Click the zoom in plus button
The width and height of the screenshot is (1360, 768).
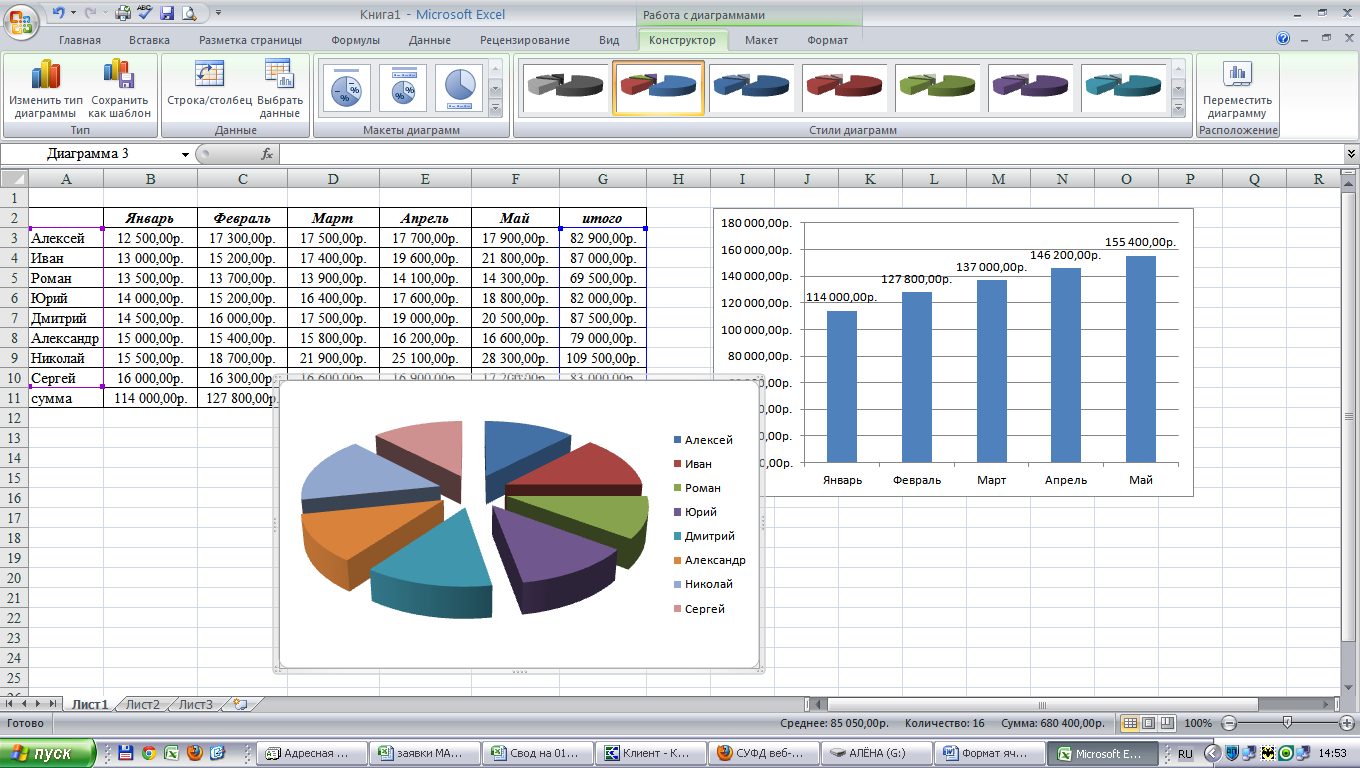pyautogui.click(x=1347, y=723)
